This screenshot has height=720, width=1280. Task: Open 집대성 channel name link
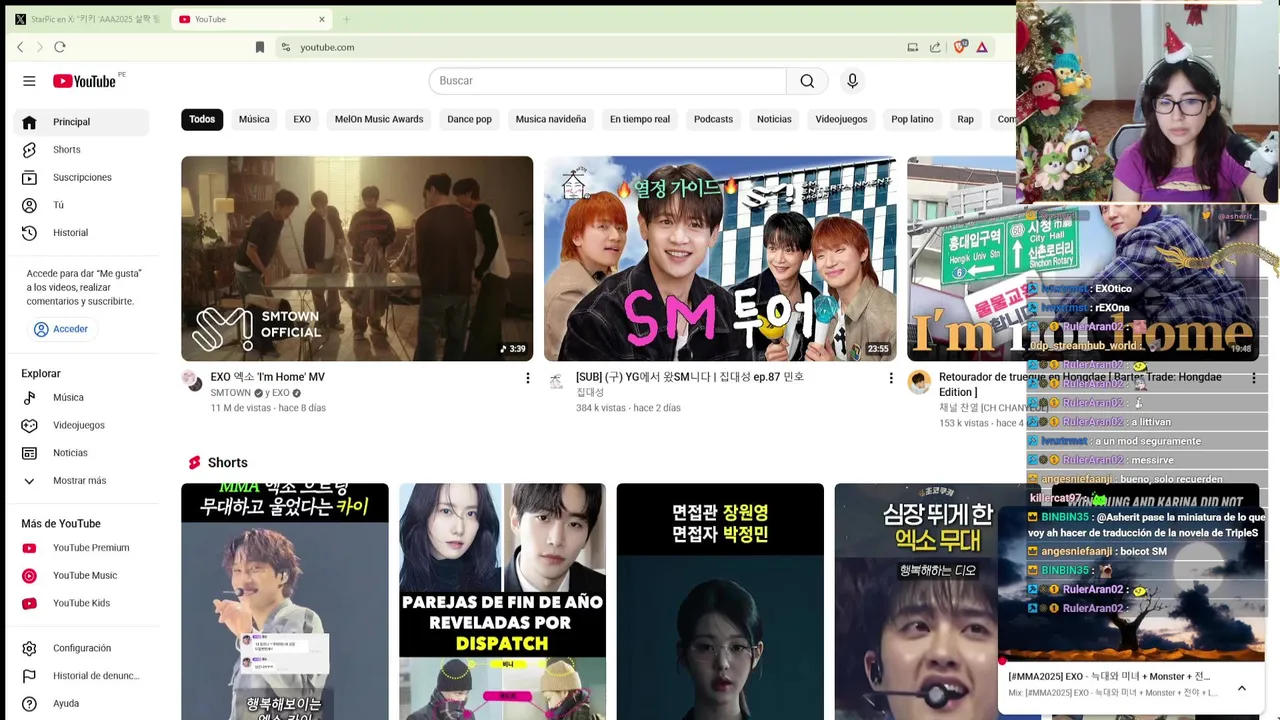pyautogui.click(x=590, y=393)
